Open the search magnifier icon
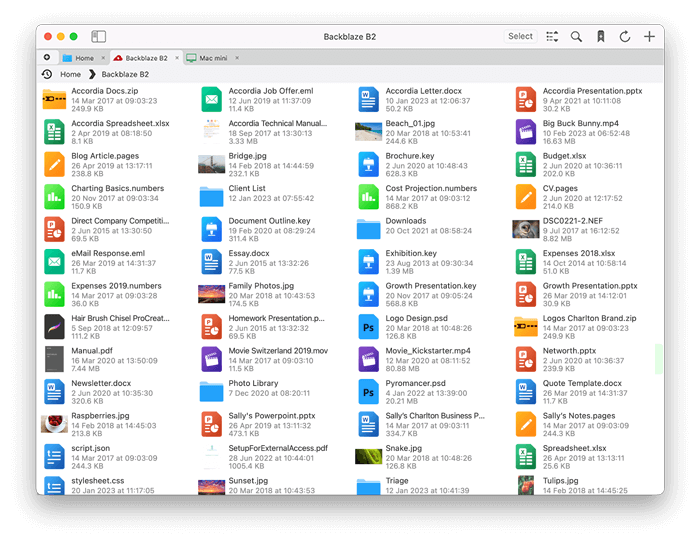Screen dimensions: 700x542 click(576, 37)
